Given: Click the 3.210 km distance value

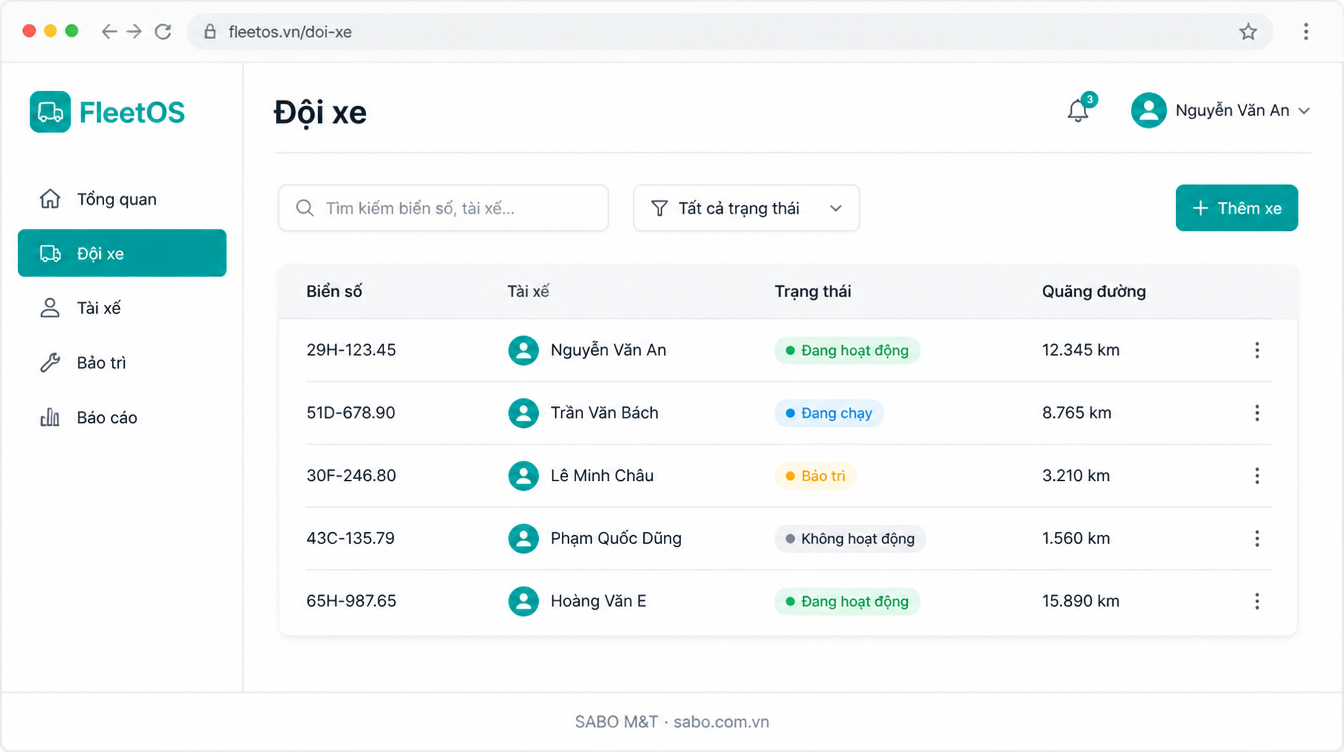Looking at the screenshot, I should [x=1076, y=476].
